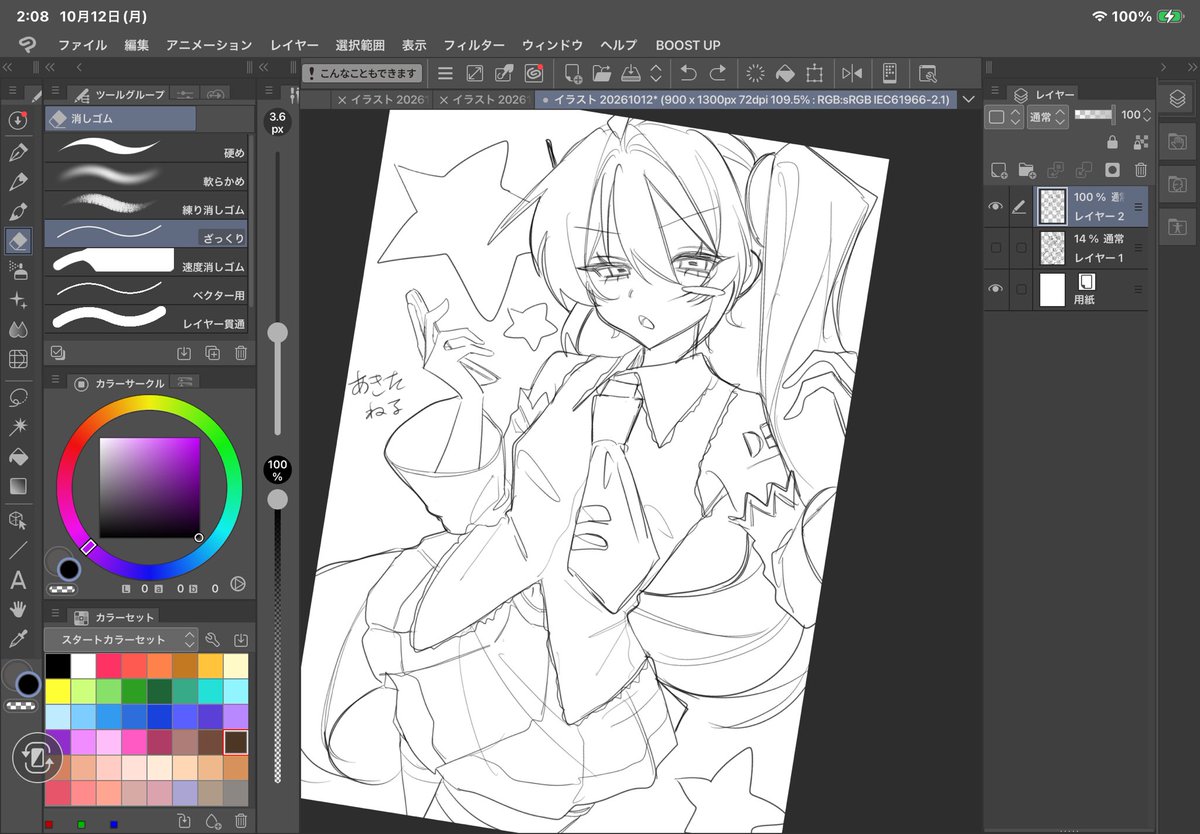1200x834 pixels.
Task: Select the Text tool
Action: pos(18,580)
